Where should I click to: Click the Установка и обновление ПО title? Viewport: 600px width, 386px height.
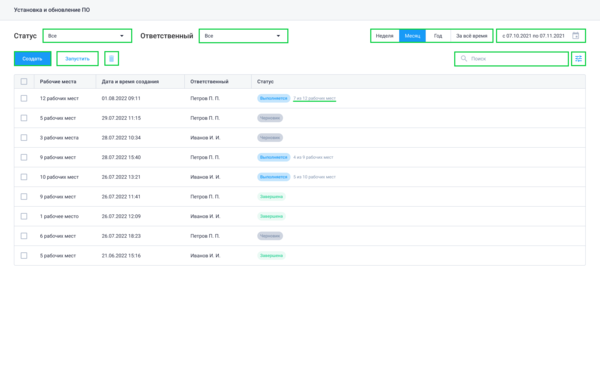point(52,10)
